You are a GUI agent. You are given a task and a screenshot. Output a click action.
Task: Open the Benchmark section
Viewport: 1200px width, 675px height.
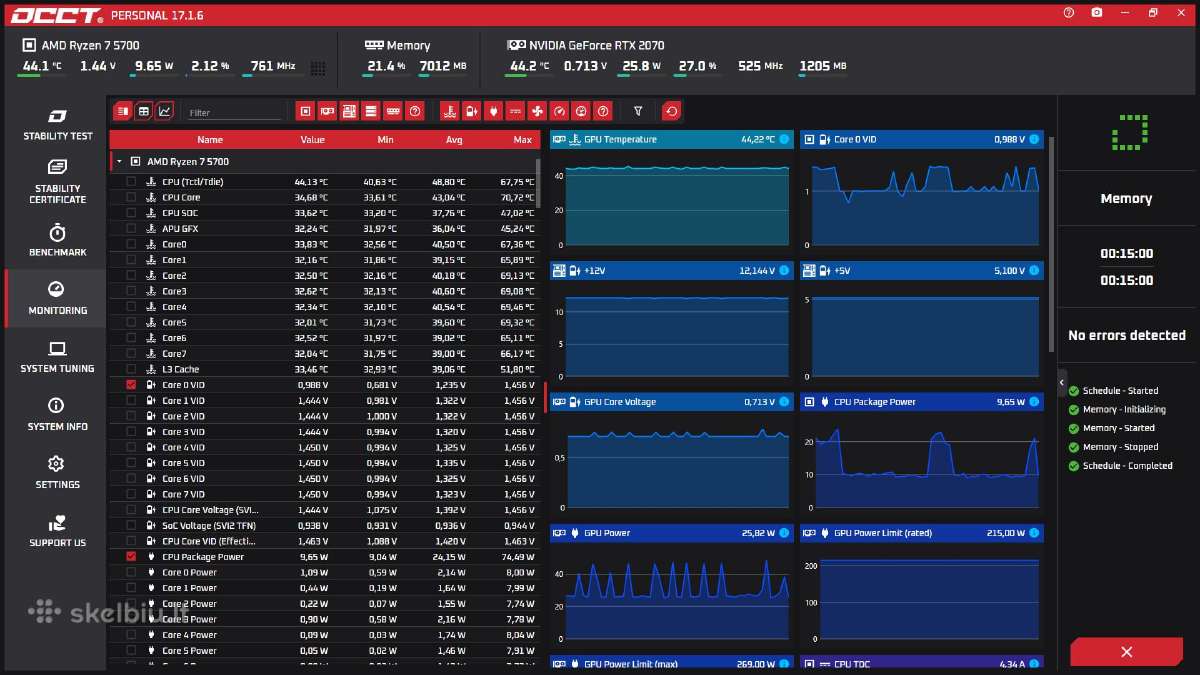[x=57, y=240]
